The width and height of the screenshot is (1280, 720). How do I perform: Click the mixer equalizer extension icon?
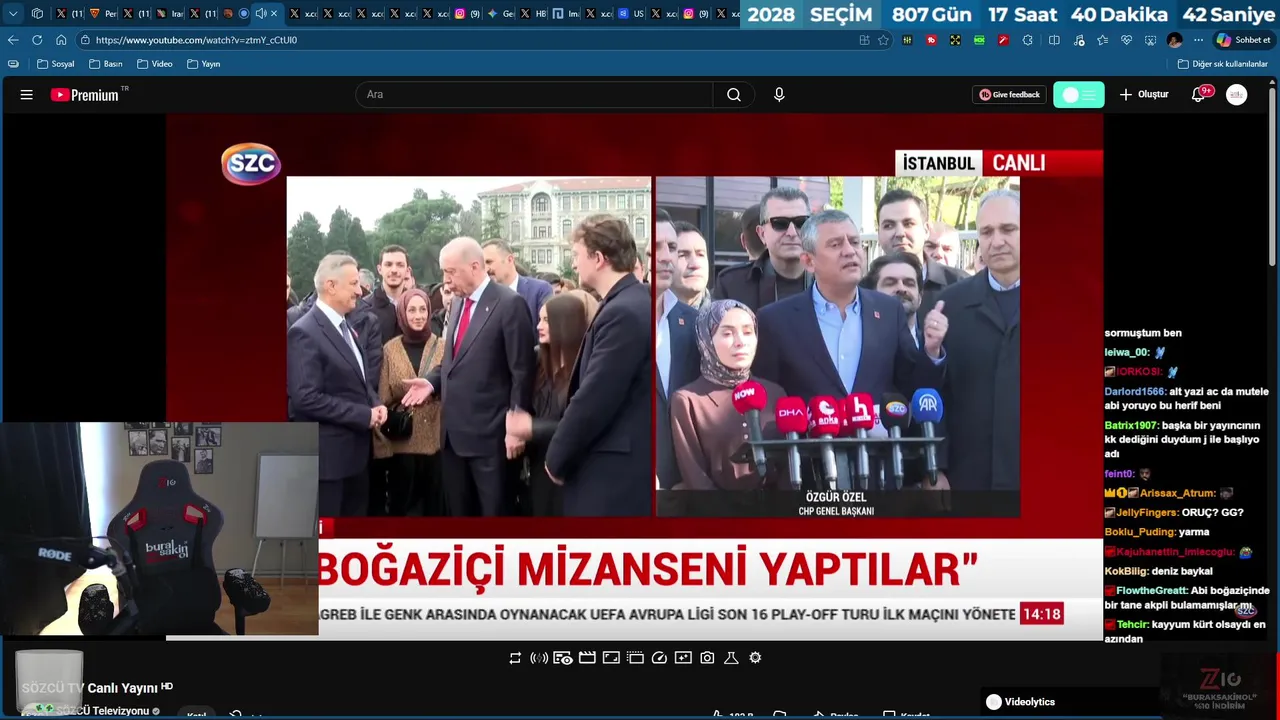[907, 40]
